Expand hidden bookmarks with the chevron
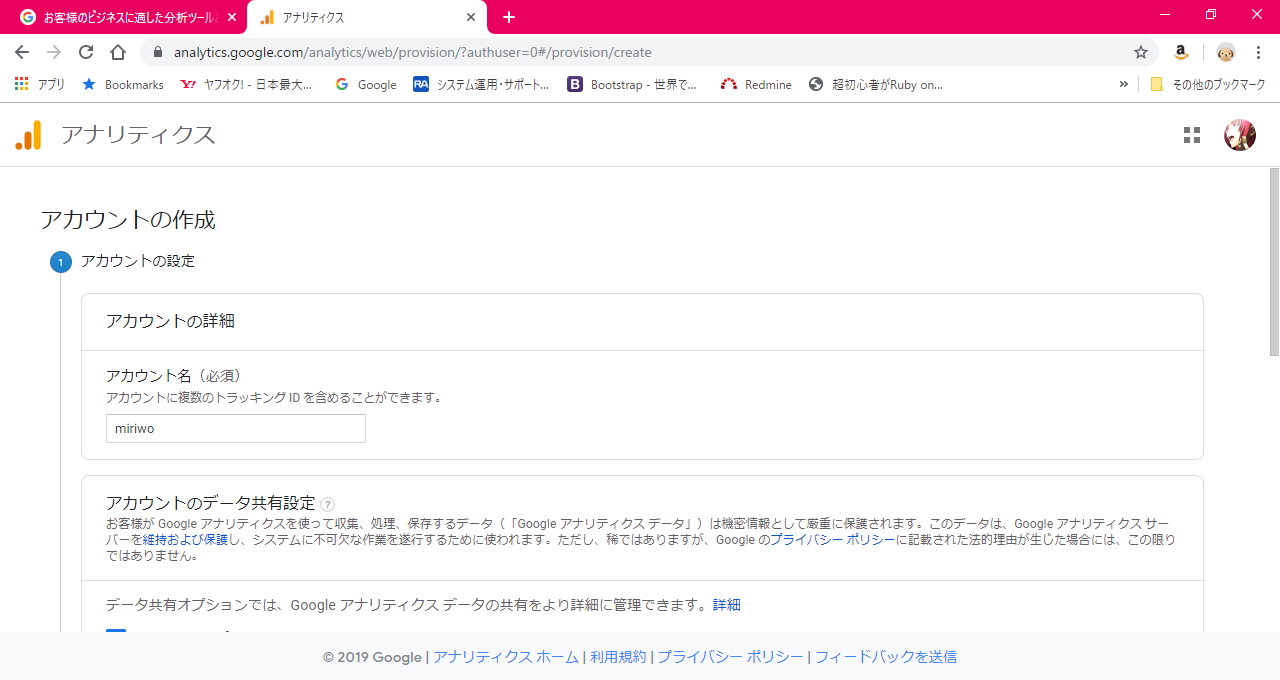 coord(1123,84)
